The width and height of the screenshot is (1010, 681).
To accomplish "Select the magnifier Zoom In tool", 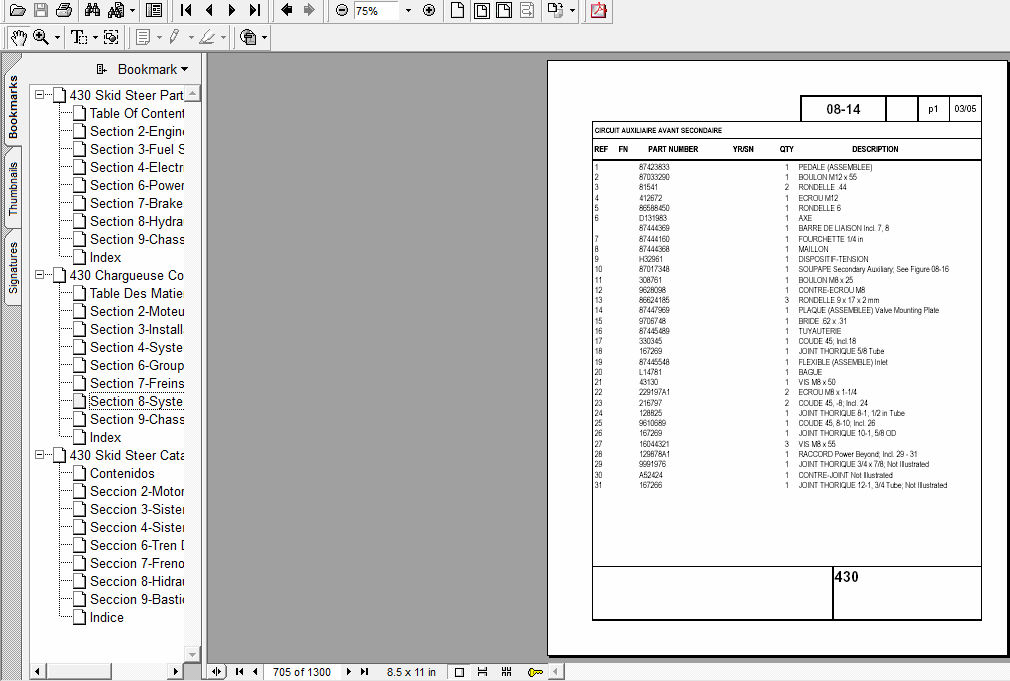I will pyautogui.click(x=41, y=37).
